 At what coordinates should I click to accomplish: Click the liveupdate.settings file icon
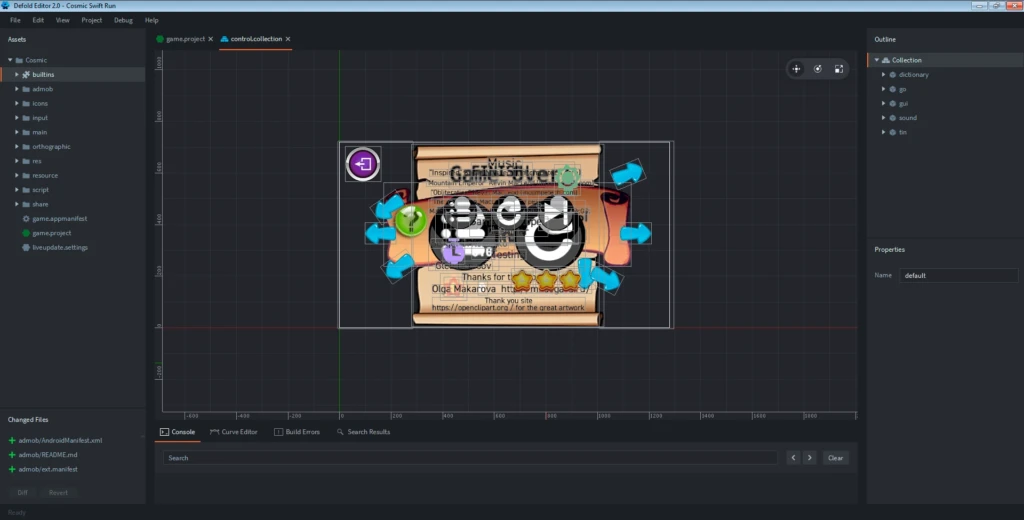26,248
